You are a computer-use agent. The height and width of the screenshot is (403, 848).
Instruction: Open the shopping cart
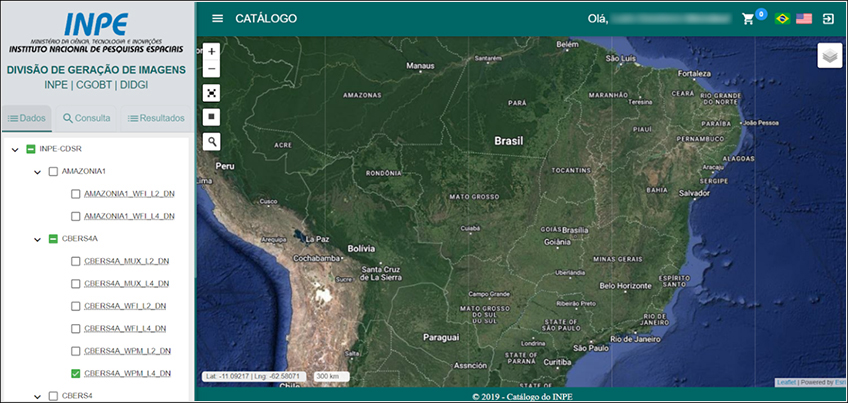(x=747, y=19)
